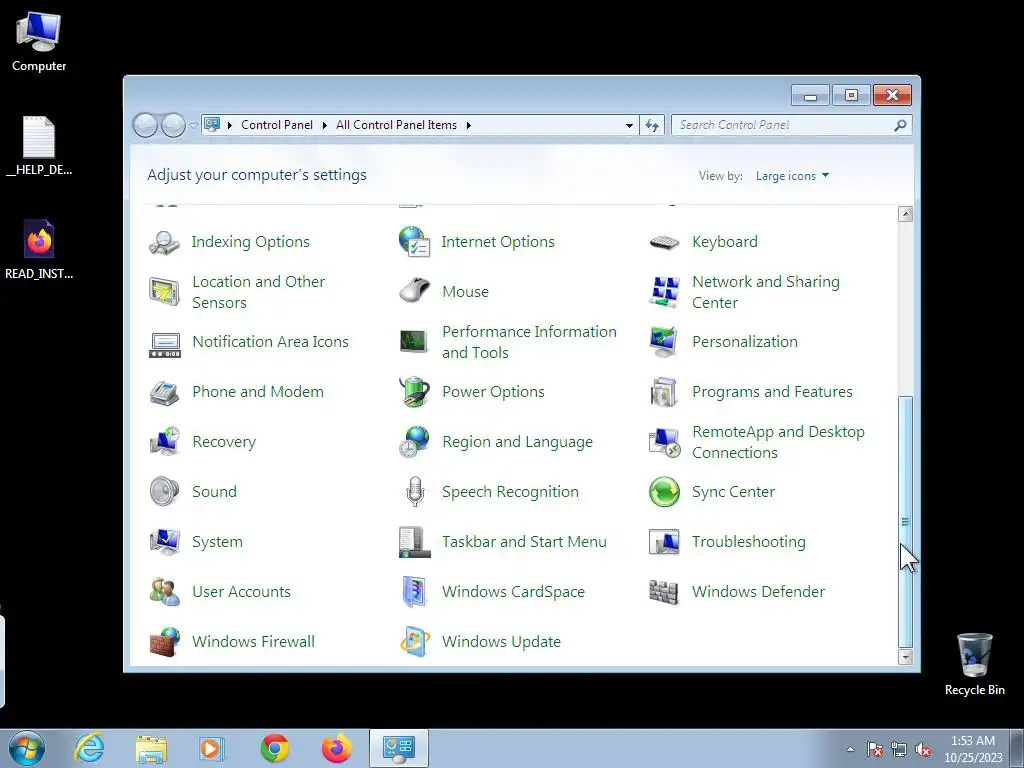Image resolution: width=1024 pixels, height=768 pixels.
Task: Click the Action Center flag tray icon
Action: tap(875, 749)
